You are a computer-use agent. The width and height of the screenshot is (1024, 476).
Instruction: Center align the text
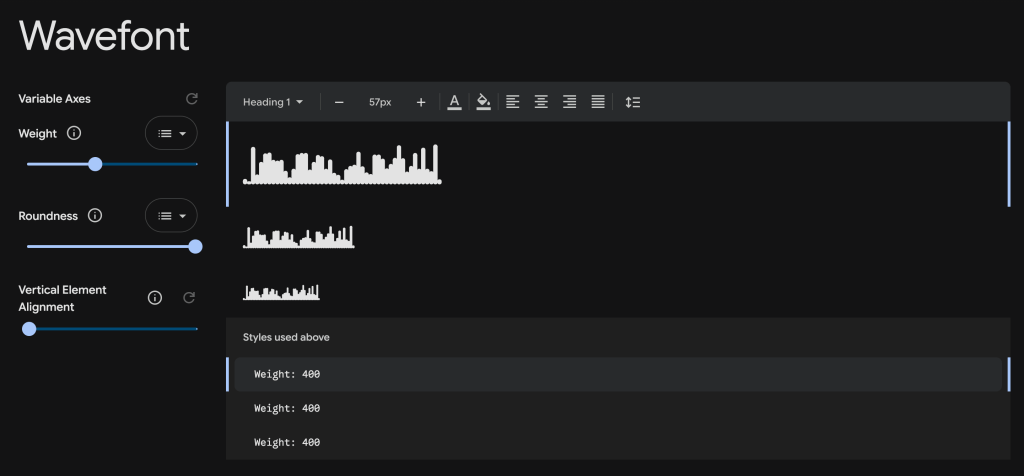[x=541, y=102]
